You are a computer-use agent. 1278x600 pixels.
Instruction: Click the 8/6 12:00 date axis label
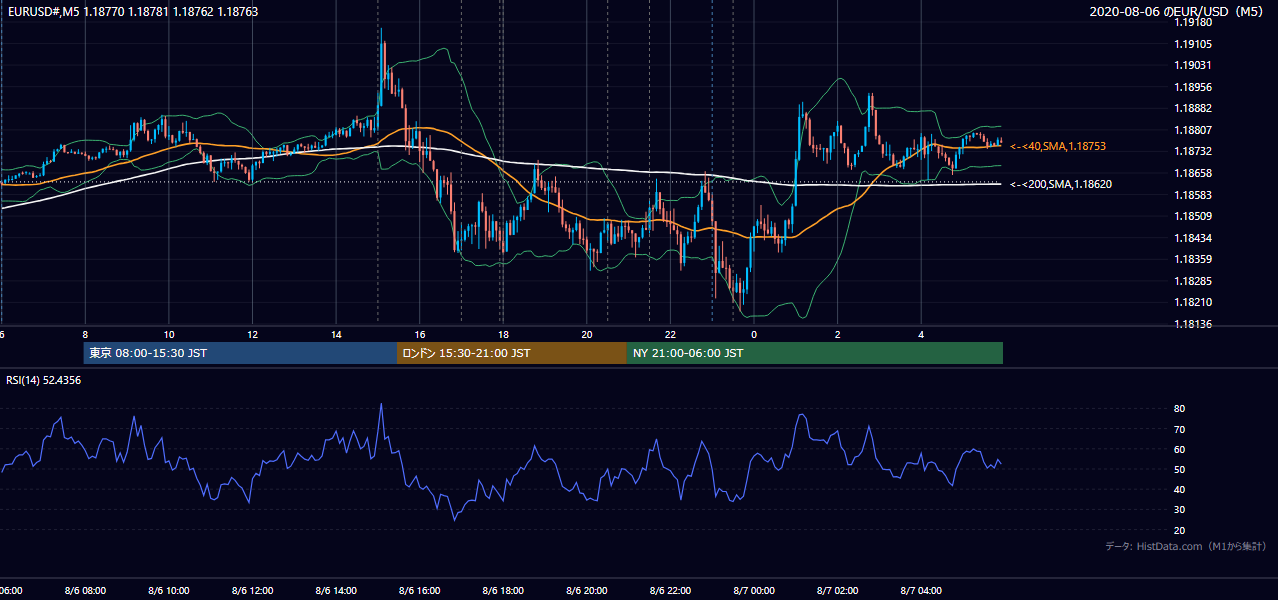[252, 591]
